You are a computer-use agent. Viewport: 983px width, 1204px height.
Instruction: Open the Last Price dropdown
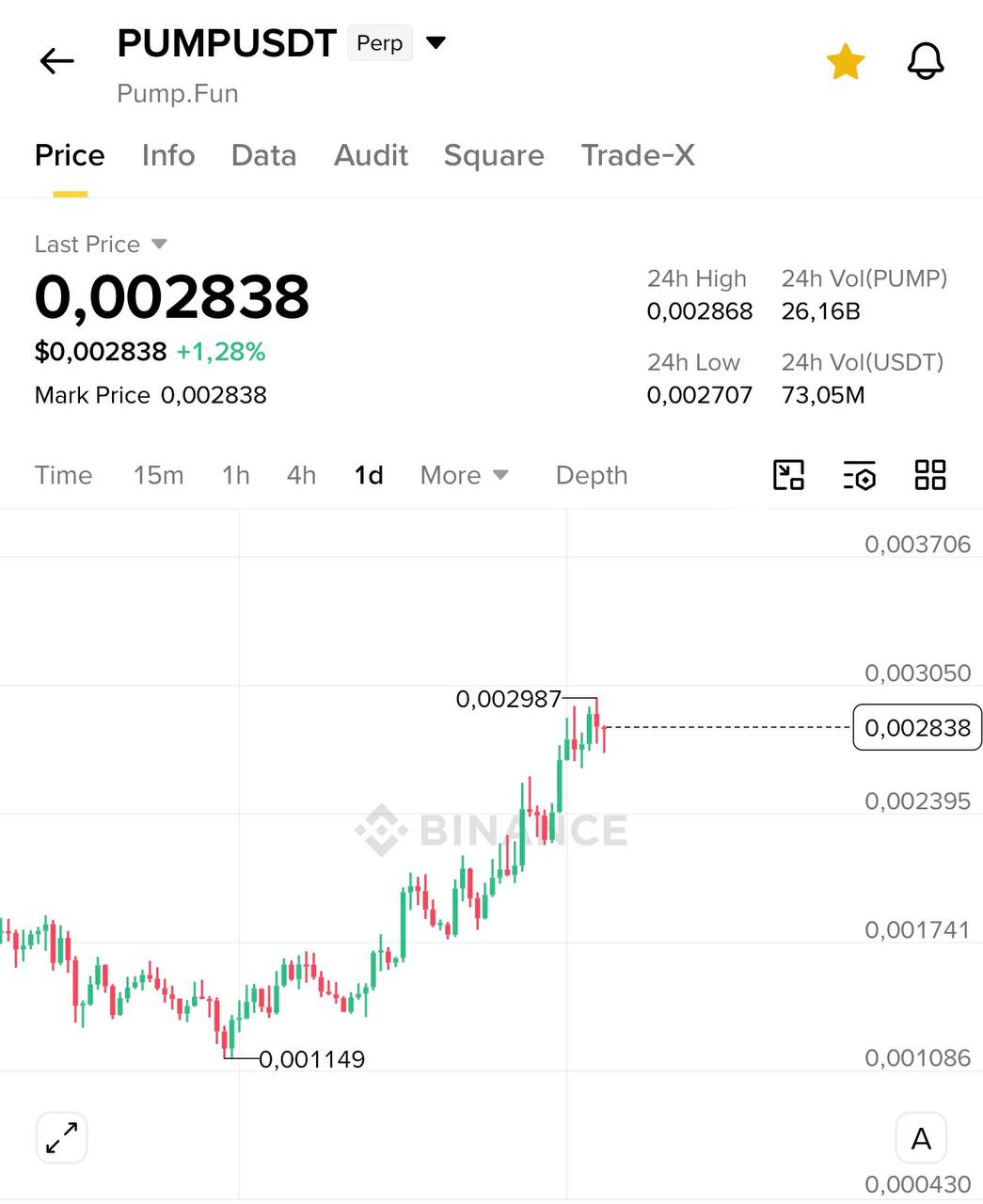point(101,245)
